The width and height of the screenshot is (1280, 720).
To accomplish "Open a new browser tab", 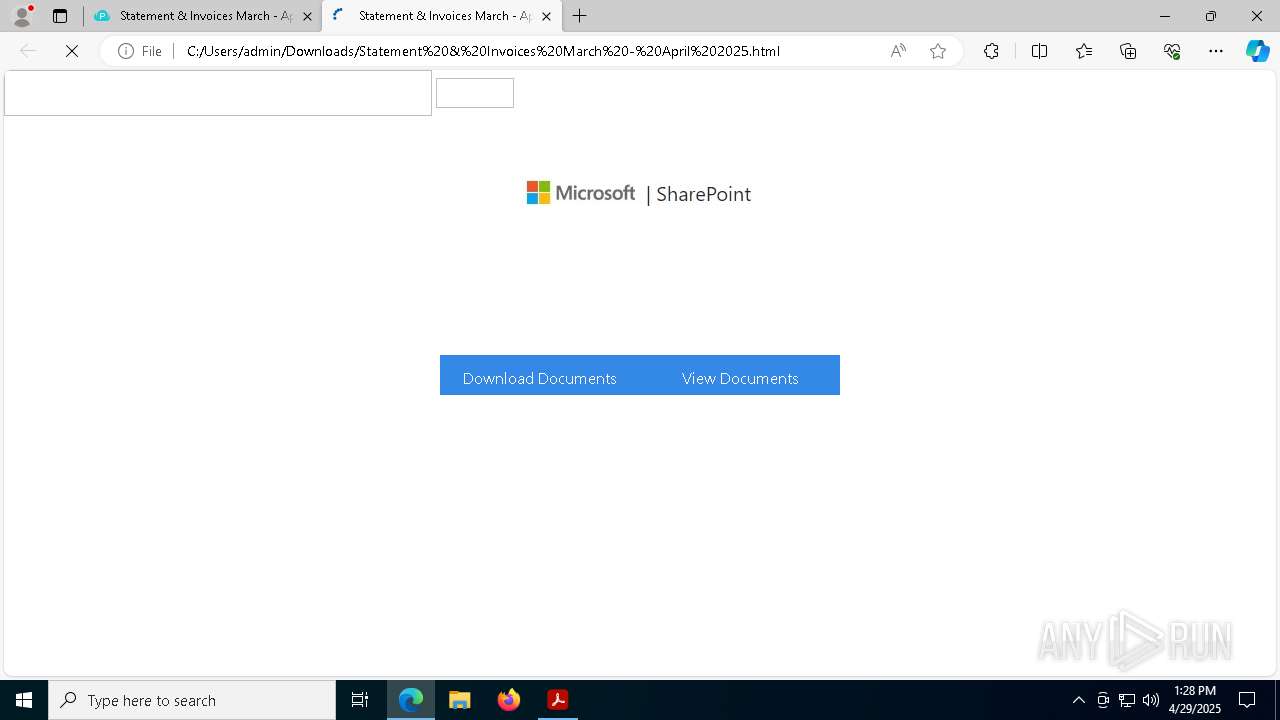I will (580, 16).
